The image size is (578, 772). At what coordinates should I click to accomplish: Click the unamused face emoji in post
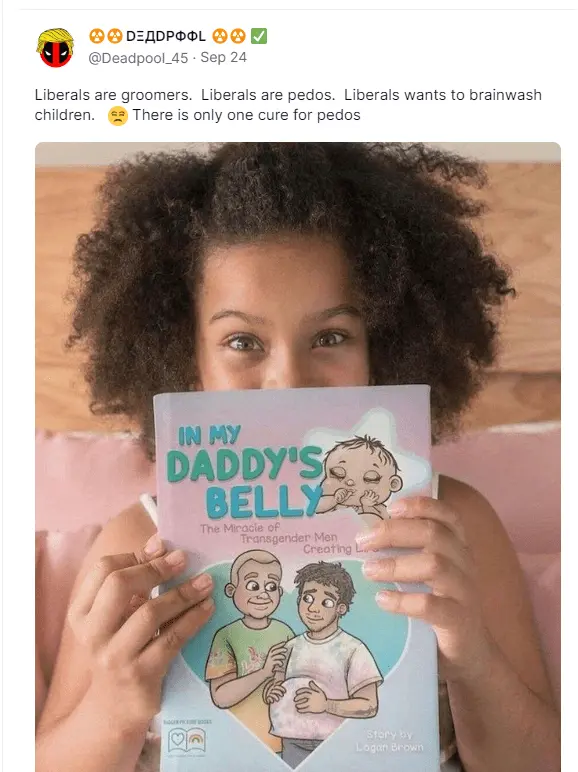(118, 116)
